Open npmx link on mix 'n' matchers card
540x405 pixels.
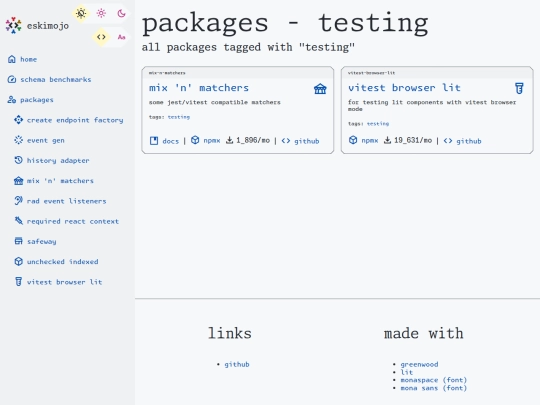point(211,141)
